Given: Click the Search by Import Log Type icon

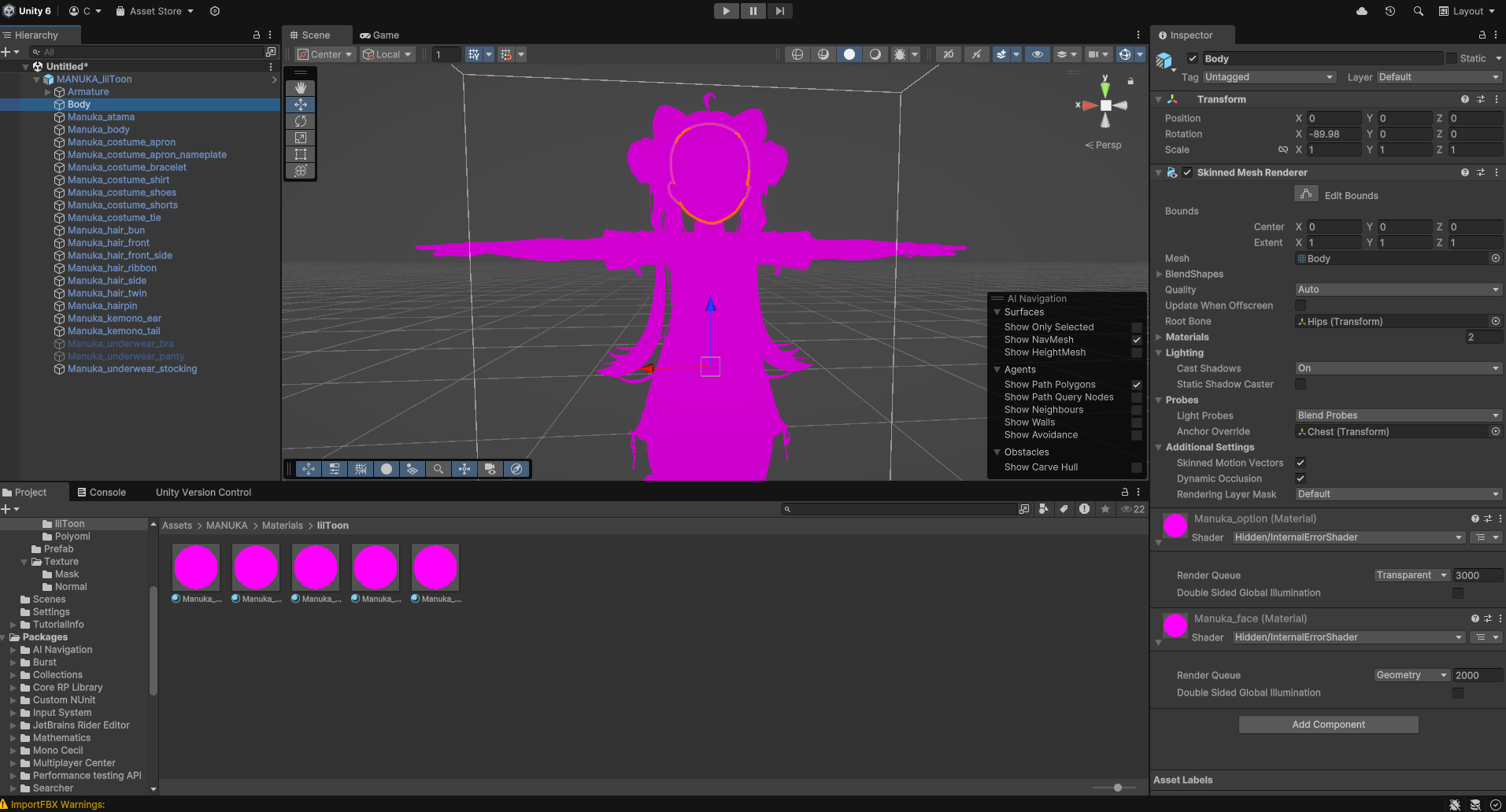Looking at the screenshot, I should (x=1085, y=509).
